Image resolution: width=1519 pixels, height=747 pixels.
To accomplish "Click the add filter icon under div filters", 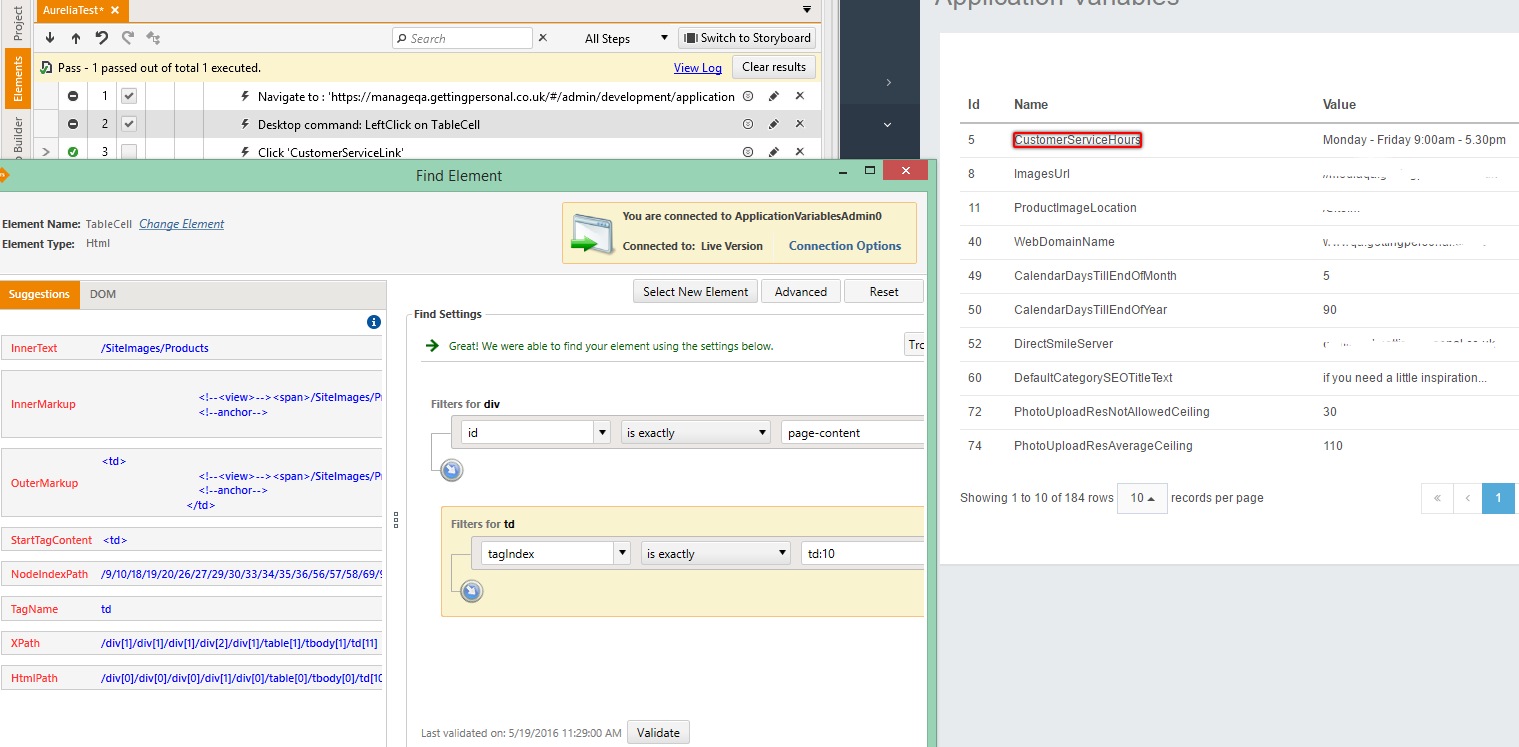I will click(x=452, y=470).
